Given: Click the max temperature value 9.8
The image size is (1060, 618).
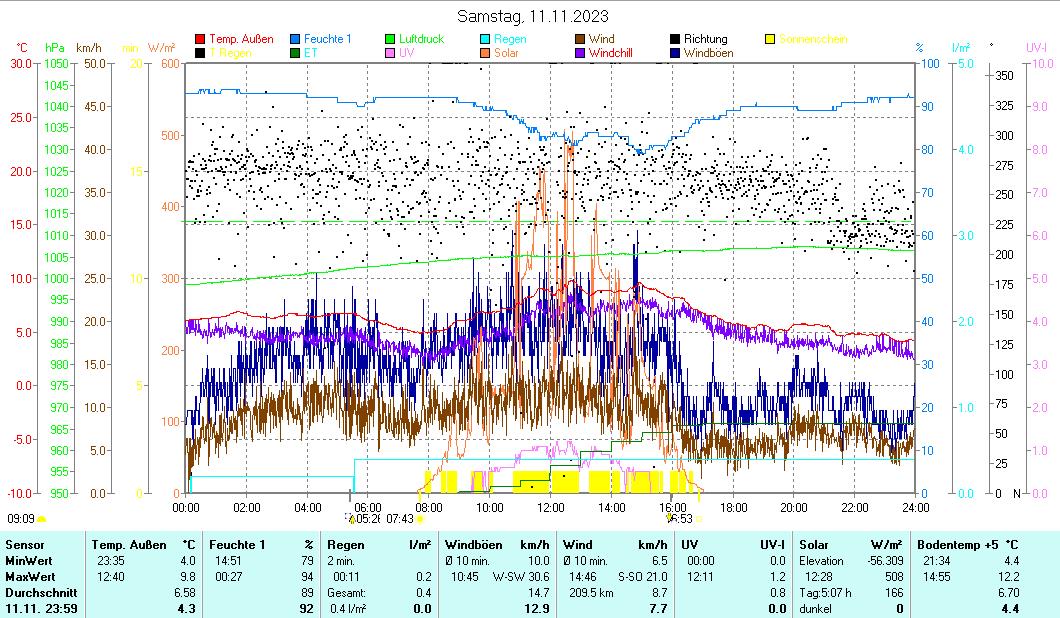Looking at the screenshot, I should tap(188, 577).
